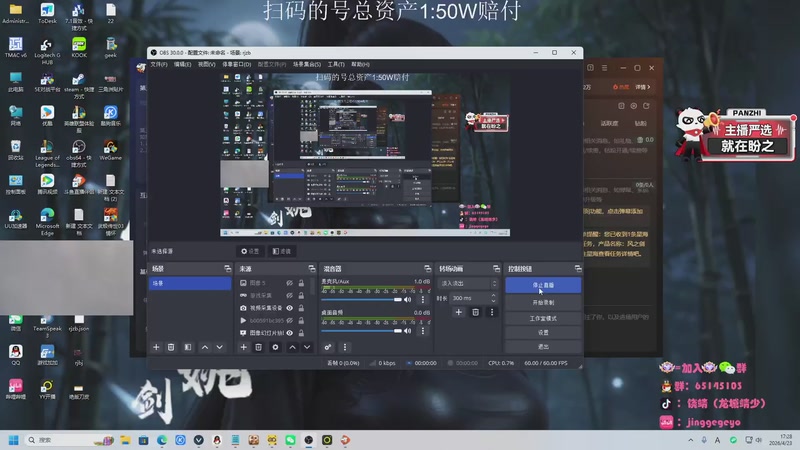
Task: Open 滤镜 filters in source toolbar
Action: [x=282, y=251]
